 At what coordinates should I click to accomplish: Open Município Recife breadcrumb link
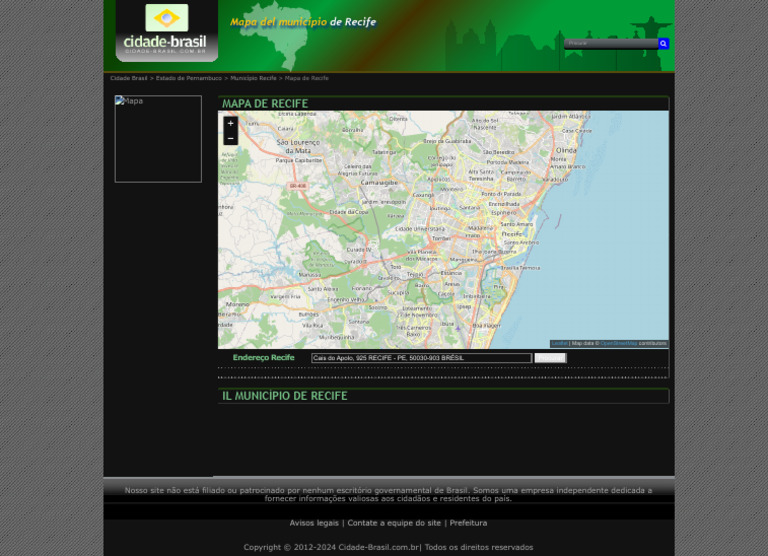pos(253,78)
